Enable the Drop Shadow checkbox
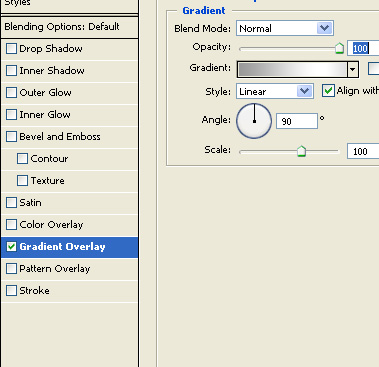This screenshot has width=379, height=367. 11,49
